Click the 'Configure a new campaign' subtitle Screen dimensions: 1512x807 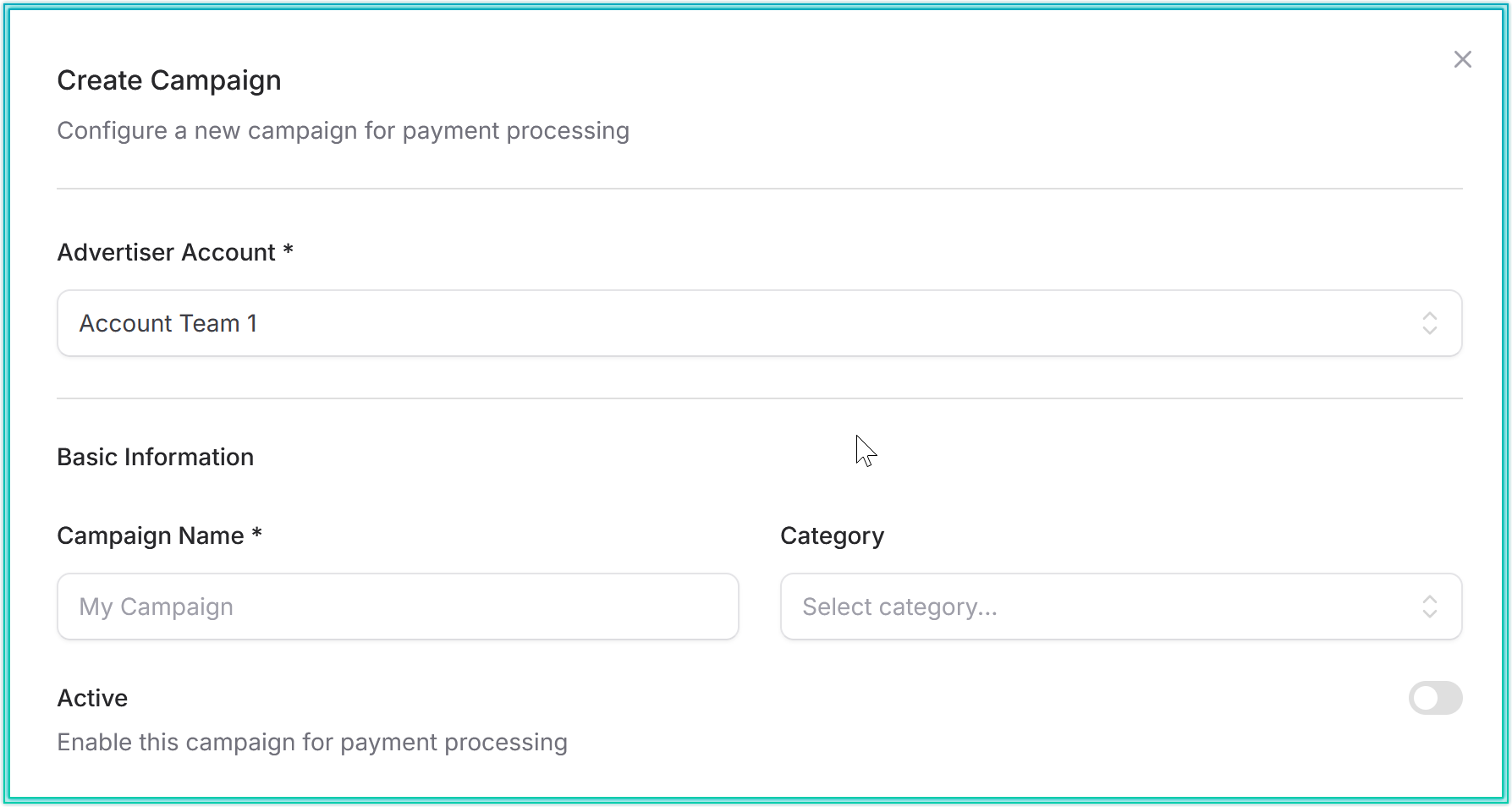(x=343, y=131)
